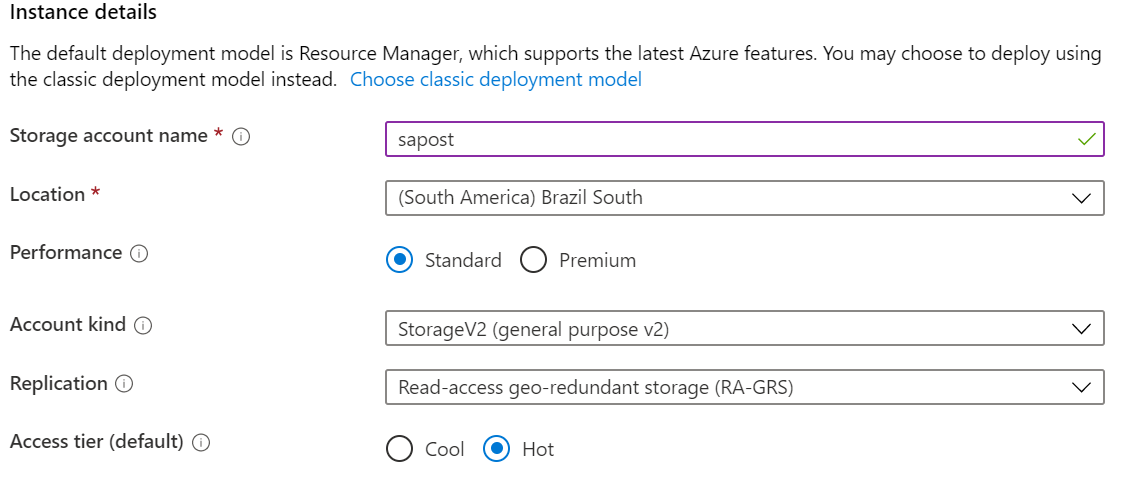
Task: Open Choose classic deployment model link
Action: [x=496, y=79]
